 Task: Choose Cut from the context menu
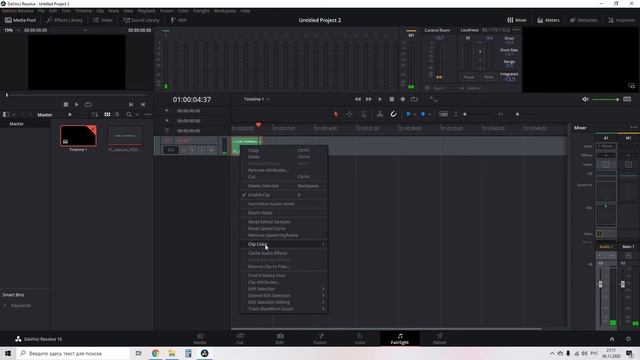[x=284, y=177]
